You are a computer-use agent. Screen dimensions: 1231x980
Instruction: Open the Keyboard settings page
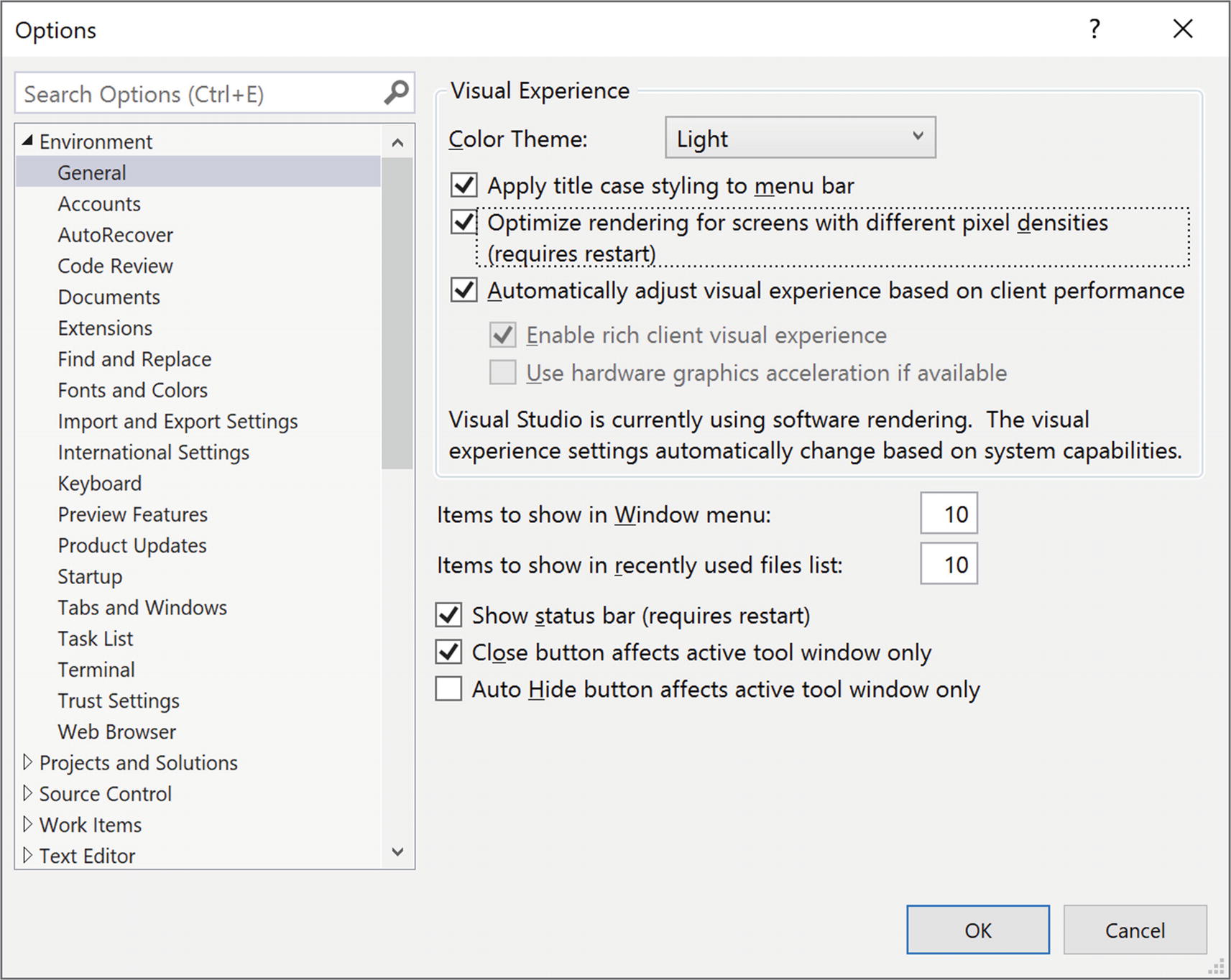[99, 484]
